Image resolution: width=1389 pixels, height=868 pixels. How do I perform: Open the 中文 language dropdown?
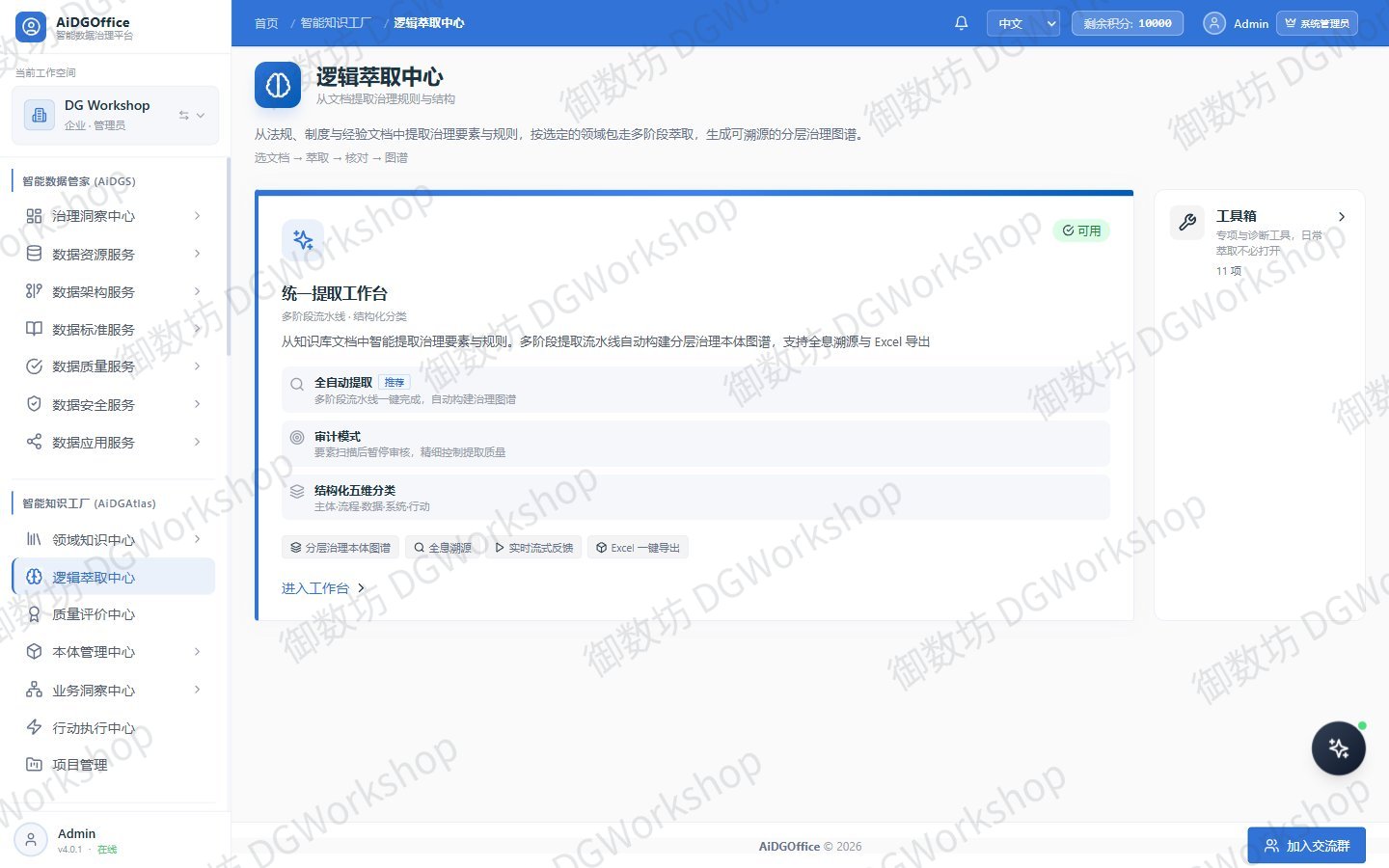click(1023, 23)
